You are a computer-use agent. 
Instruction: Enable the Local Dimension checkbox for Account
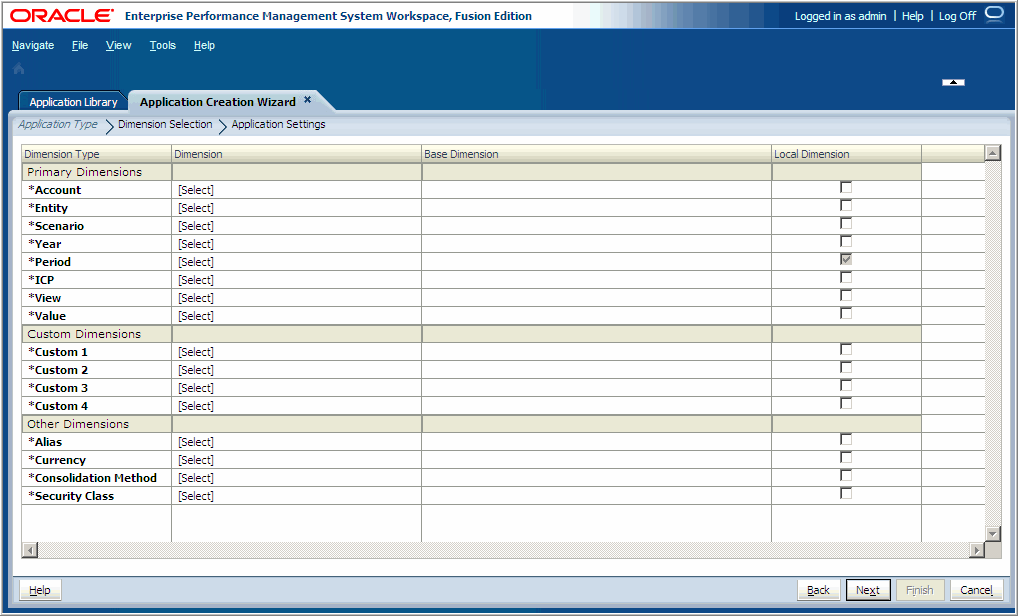tap(846, 186)
